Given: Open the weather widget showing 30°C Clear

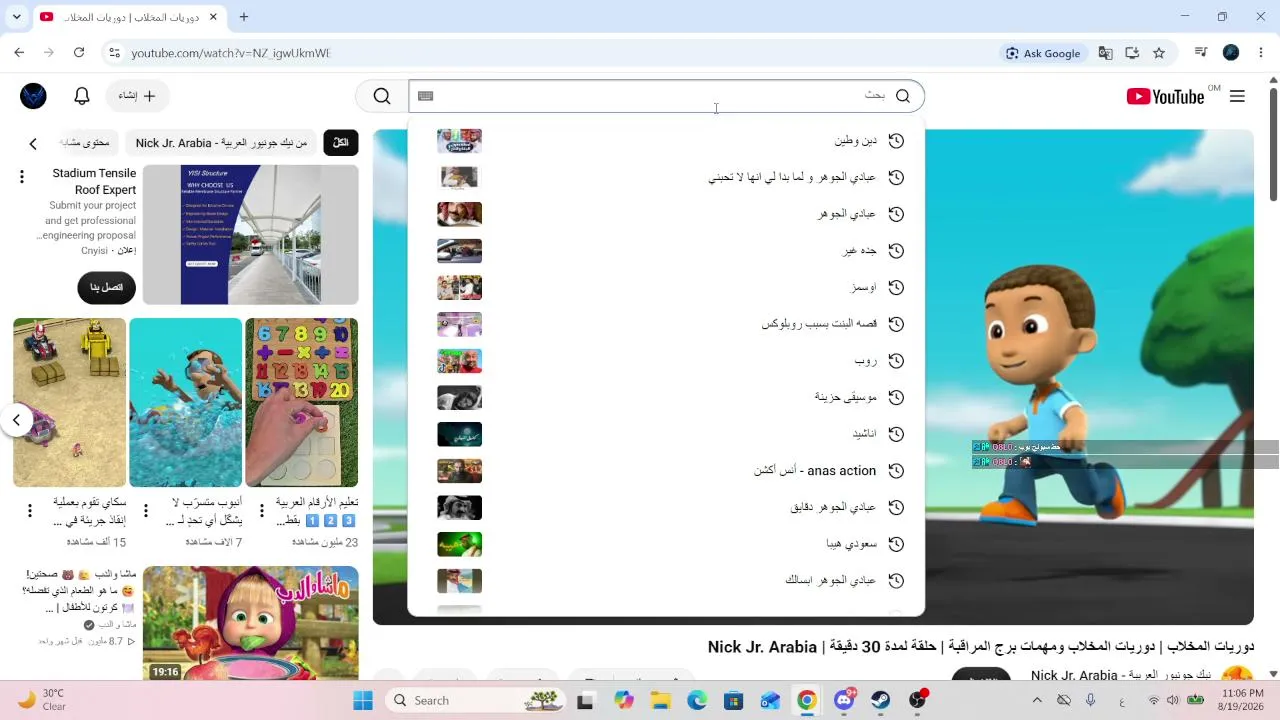Looking at the screenshot, I should click(x=42, y=700).
